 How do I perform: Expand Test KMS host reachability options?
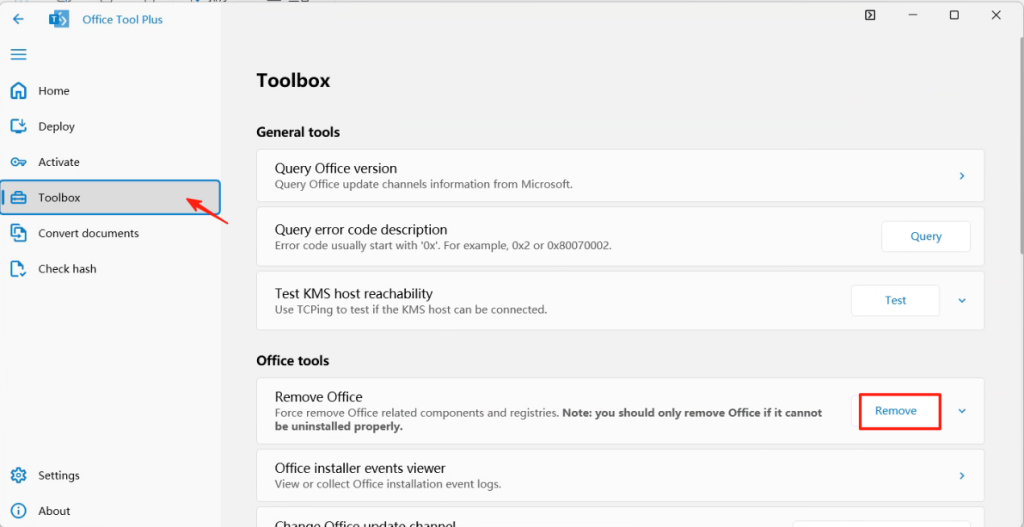(x=962, y=300)
